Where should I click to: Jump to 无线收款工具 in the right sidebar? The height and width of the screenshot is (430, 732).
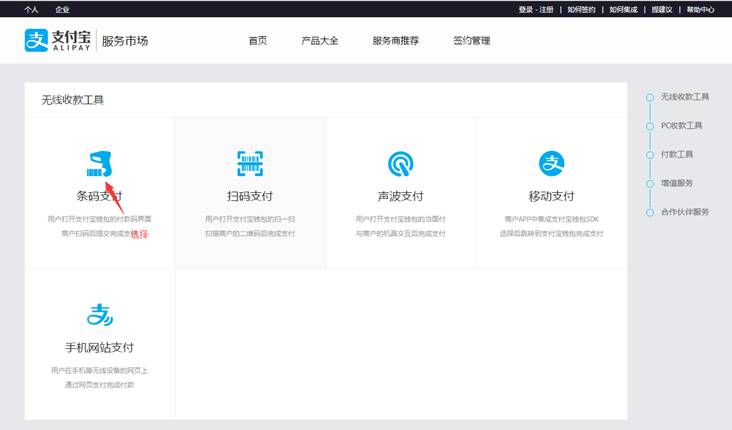[x=685, y=97]
